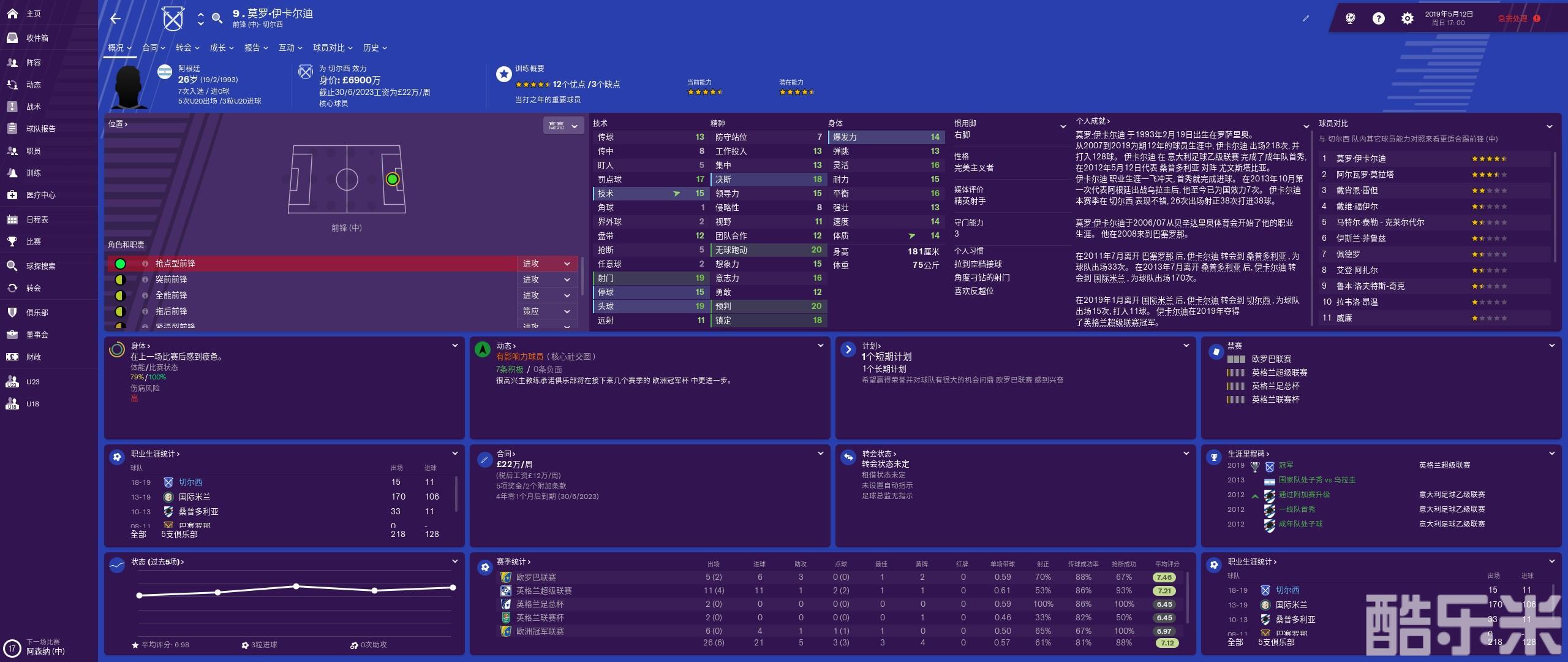Open the 战术 tactics sidebar icon
Viewport: 1568px width, 662px height.
(12, 107)
